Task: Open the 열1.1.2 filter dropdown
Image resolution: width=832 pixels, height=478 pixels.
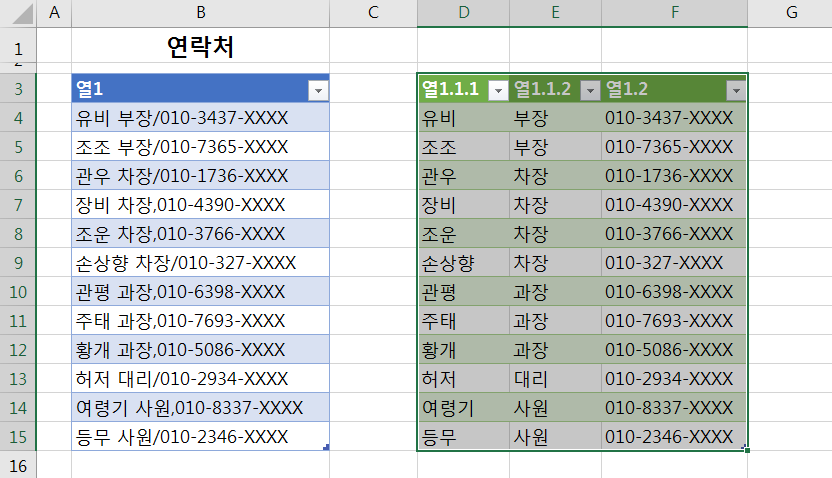Action: (590, 91)
